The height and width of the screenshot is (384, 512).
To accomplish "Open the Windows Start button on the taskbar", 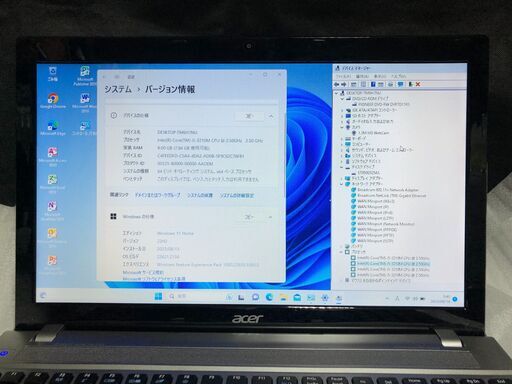I will [x=159, y=296].
